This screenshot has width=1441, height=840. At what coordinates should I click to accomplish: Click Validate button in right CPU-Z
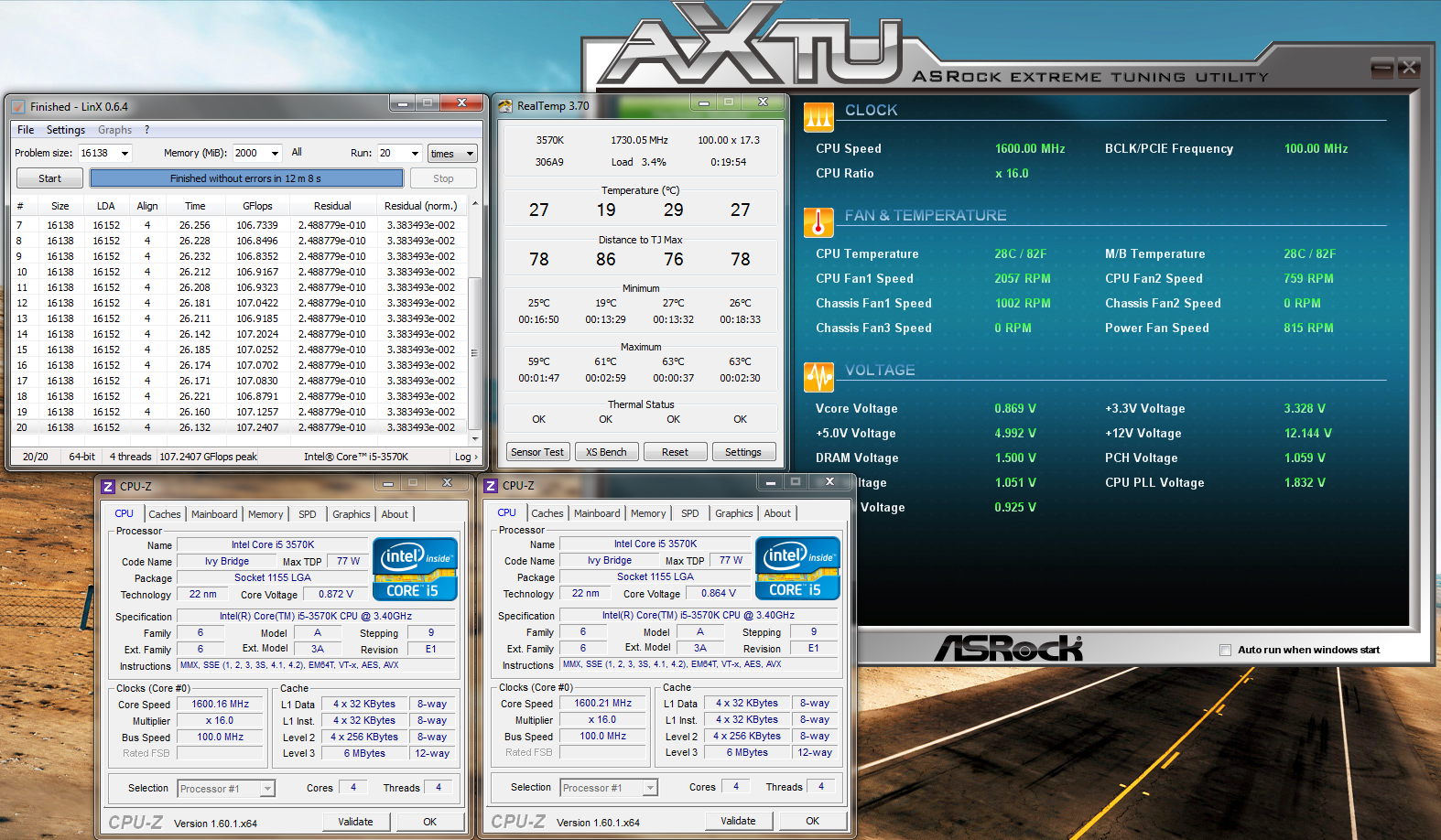coord(738,821)
